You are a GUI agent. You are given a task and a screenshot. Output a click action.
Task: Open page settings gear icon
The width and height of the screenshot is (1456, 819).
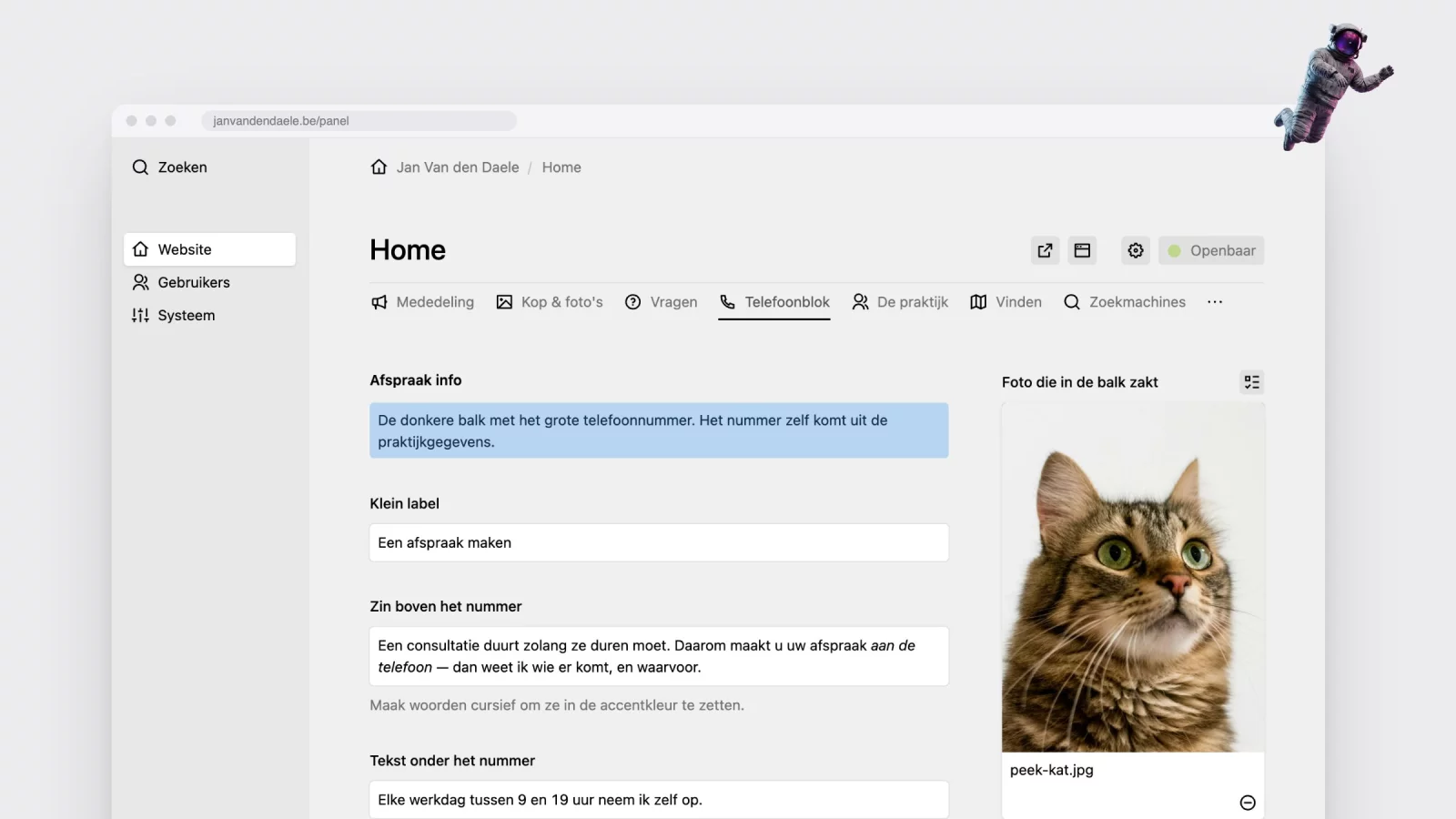[1136, 250]
